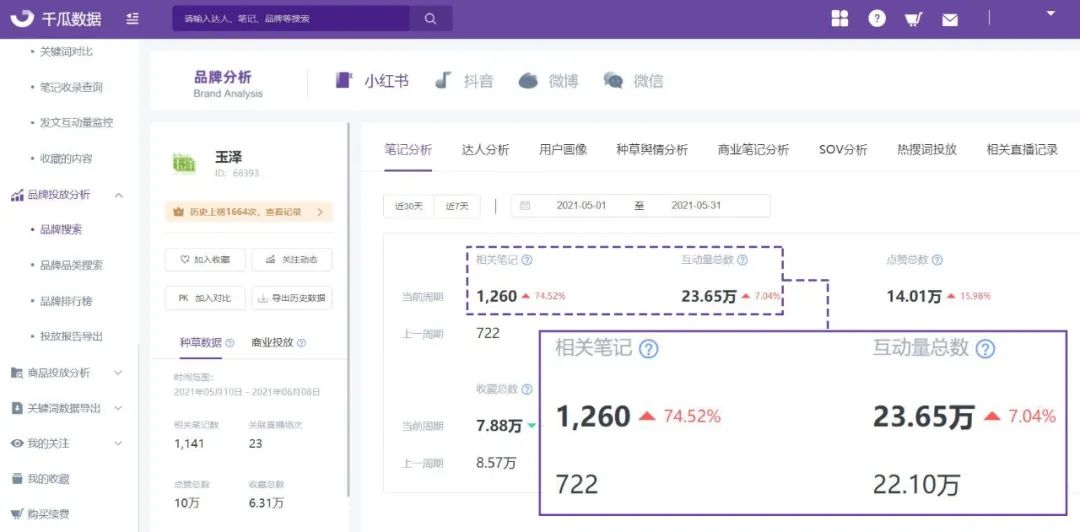Collapse the sidebar menu toggle icon
The image size is (1080, 532).
tap(133, 19)
